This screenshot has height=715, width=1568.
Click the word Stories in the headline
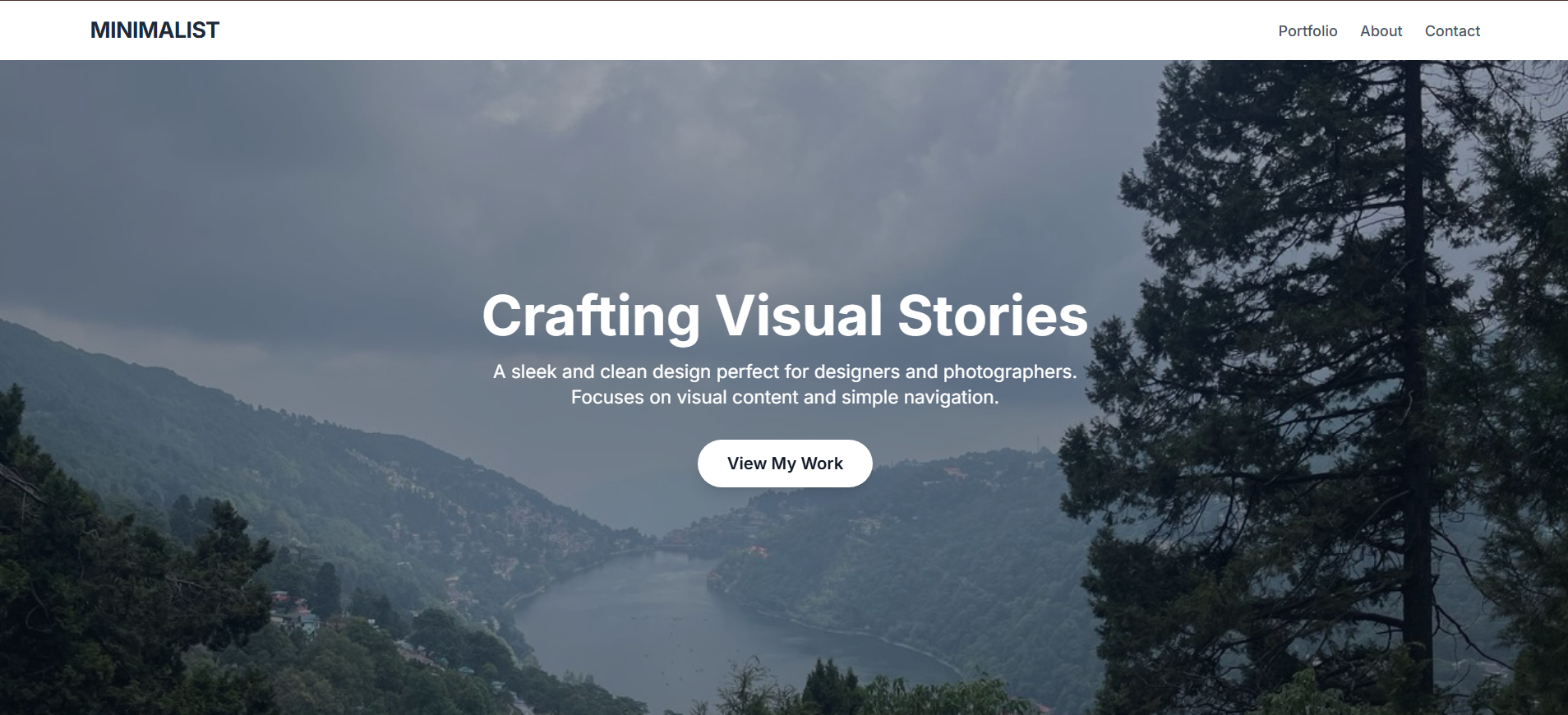(993, 316)
